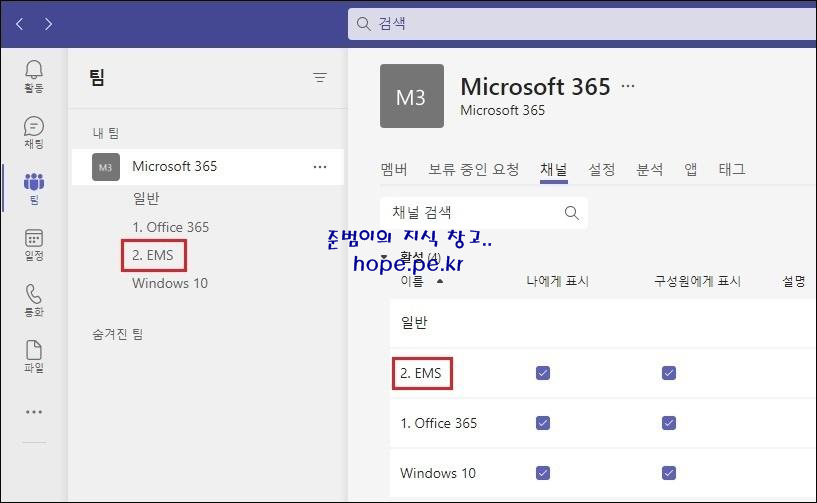Open 1. Office 365 channel in team list
Image resolution: width=817 pixels, height=503 pixels.
point(170,227)
